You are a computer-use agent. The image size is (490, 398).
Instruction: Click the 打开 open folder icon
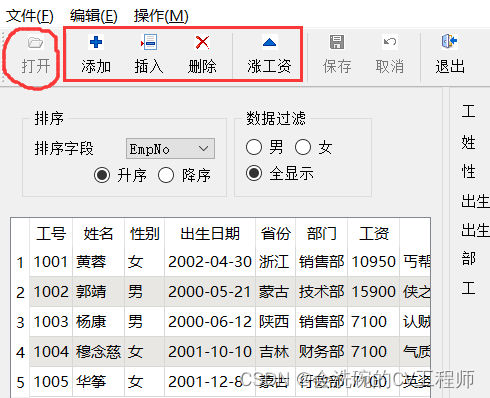click(x=35, y=42)
